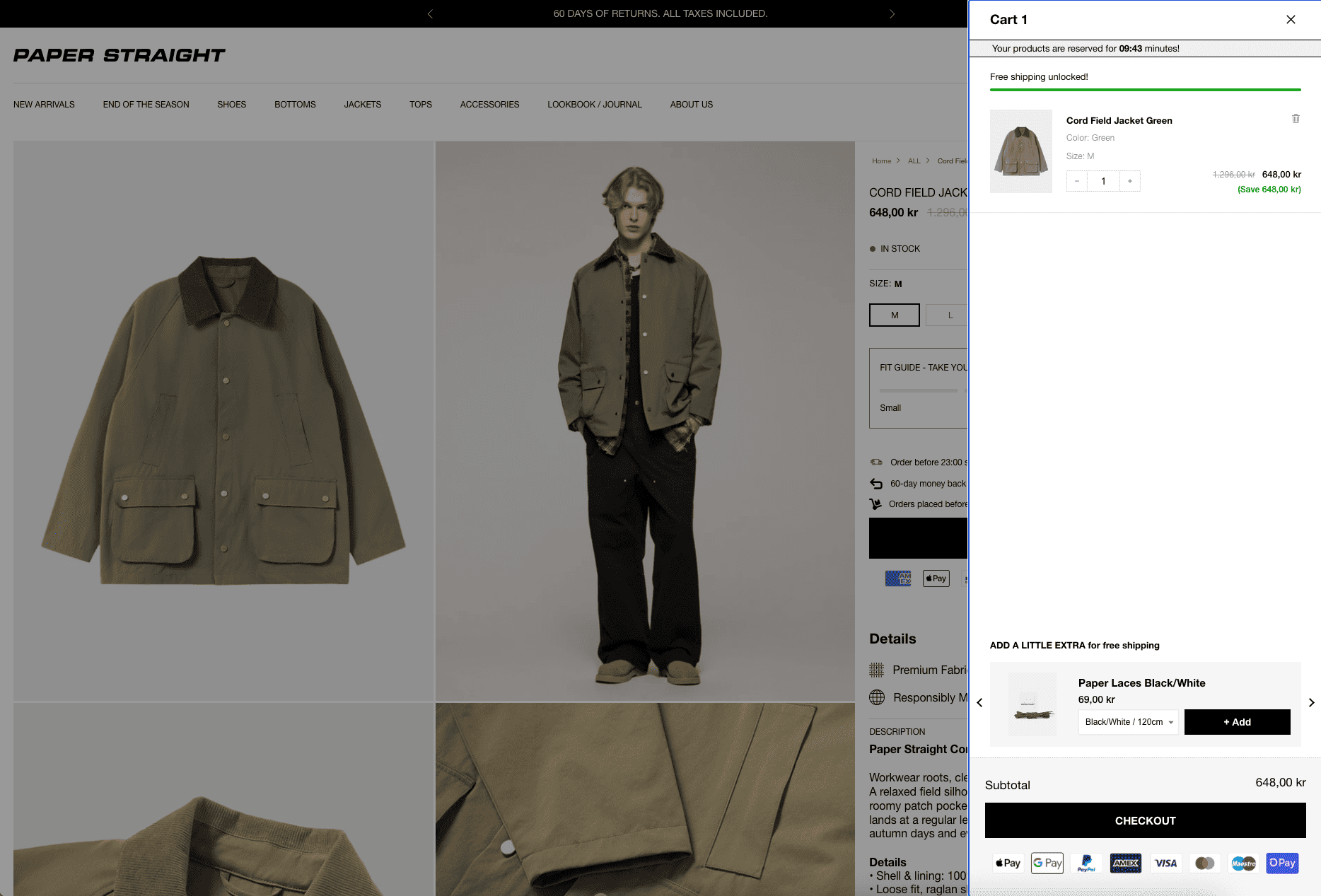
Task: Decrease jacket quantity with minus button
Action: pyautogui.click(x=1077, y=181)
